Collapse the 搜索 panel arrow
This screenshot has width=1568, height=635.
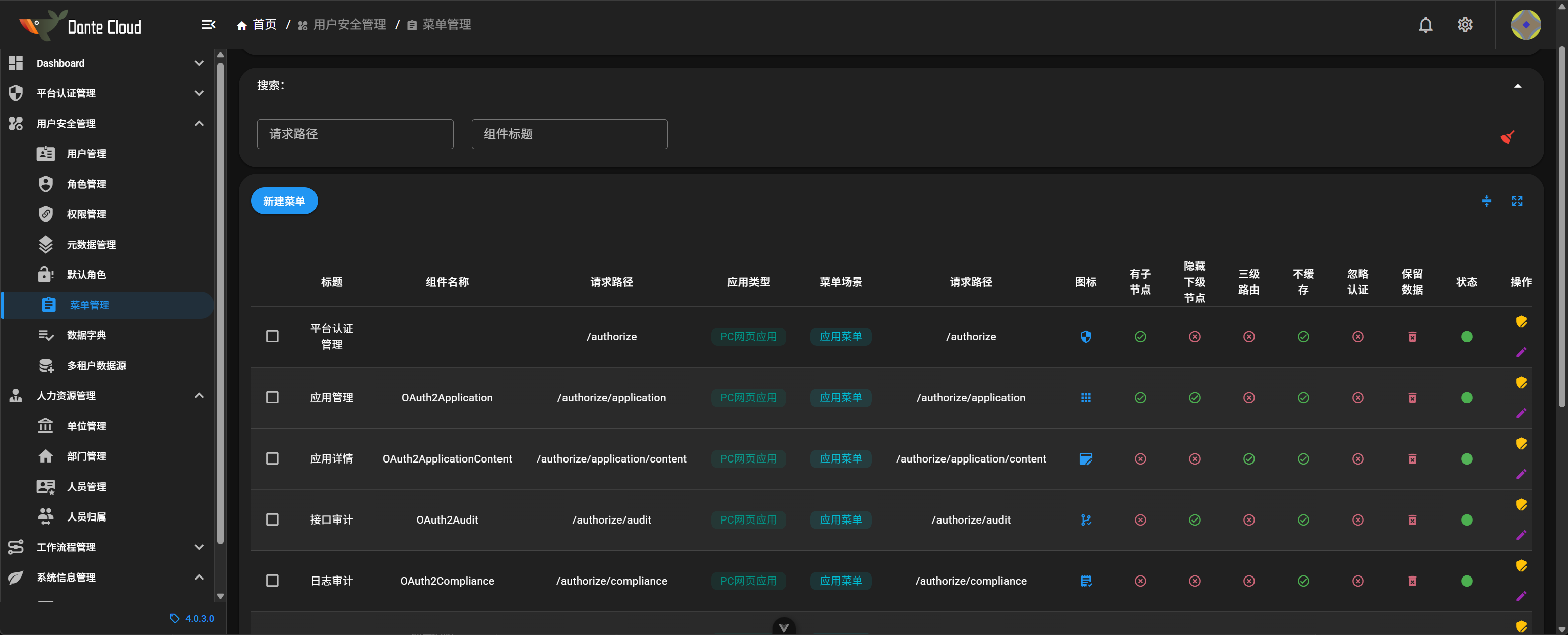click(x=1517, y=85)
